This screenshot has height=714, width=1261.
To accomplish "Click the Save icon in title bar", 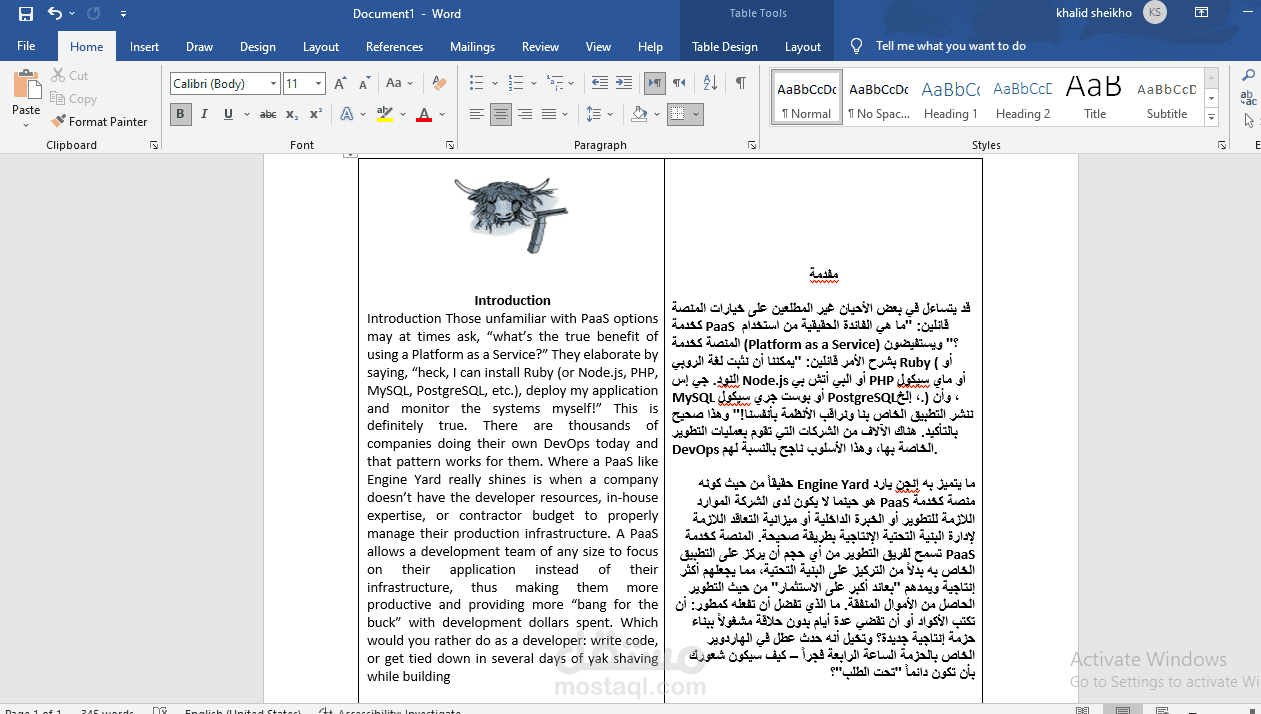I will click(x=26, y=14).
